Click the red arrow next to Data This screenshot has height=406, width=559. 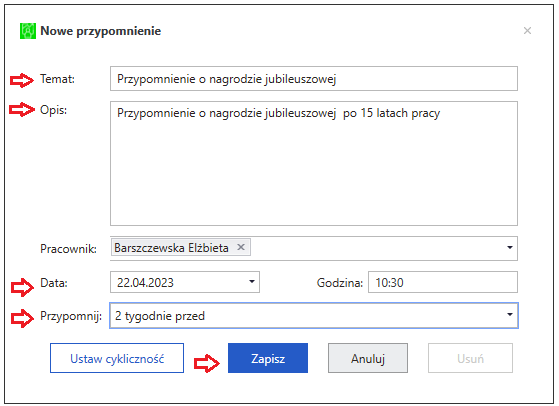click(22, 287)
